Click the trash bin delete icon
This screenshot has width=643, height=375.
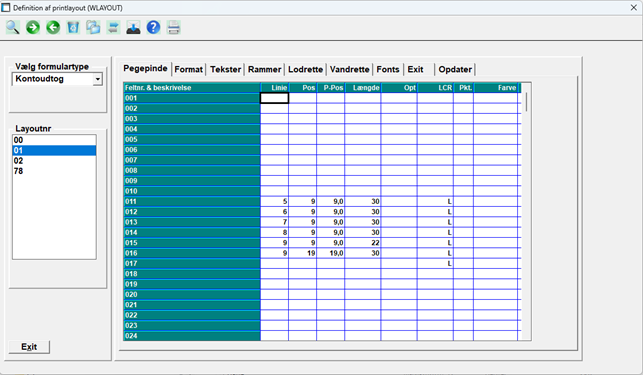pyautogui.click(x=73, y=27)
